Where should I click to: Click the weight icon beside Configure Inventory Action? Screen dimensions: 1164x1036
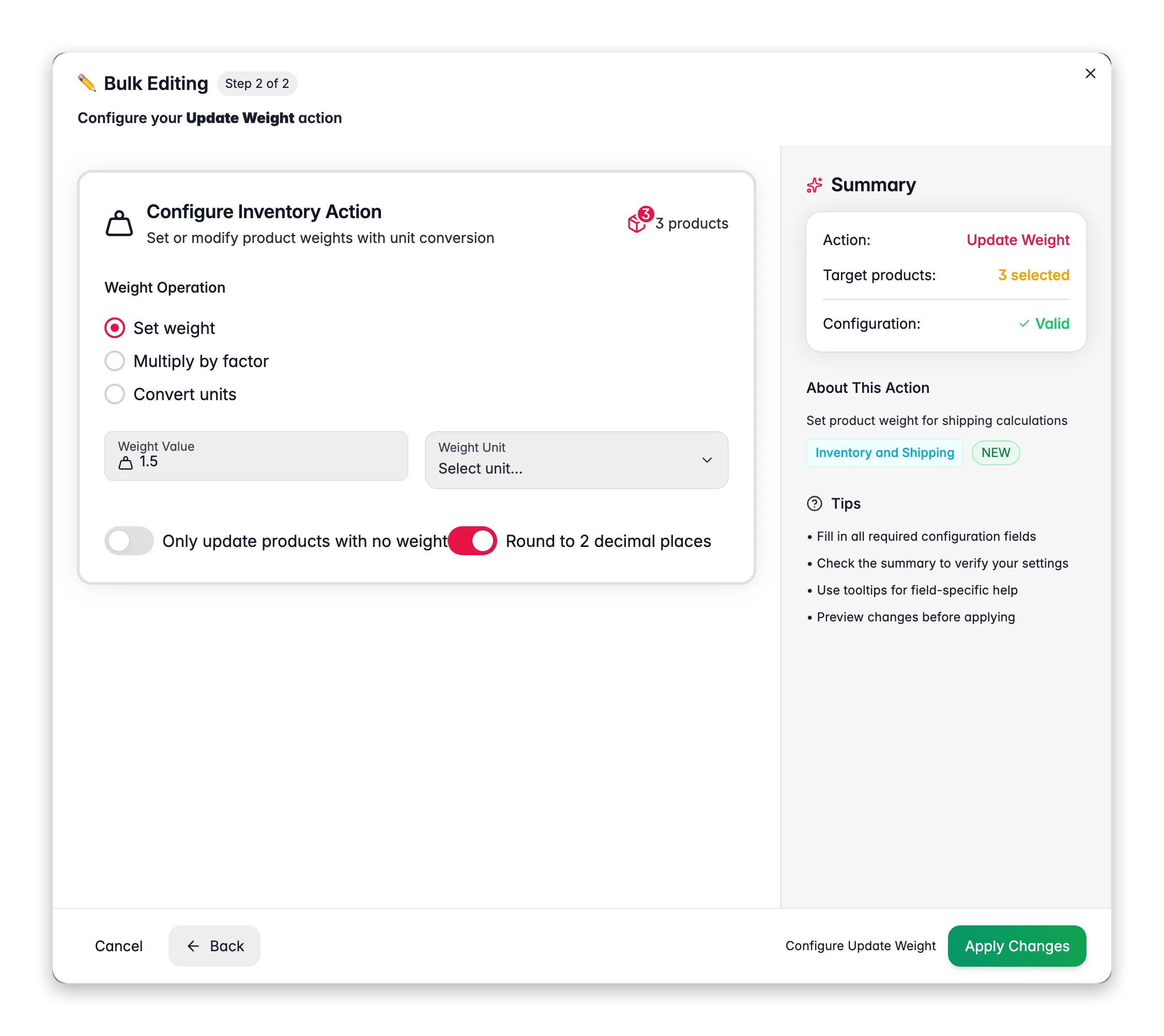(119, 223)
